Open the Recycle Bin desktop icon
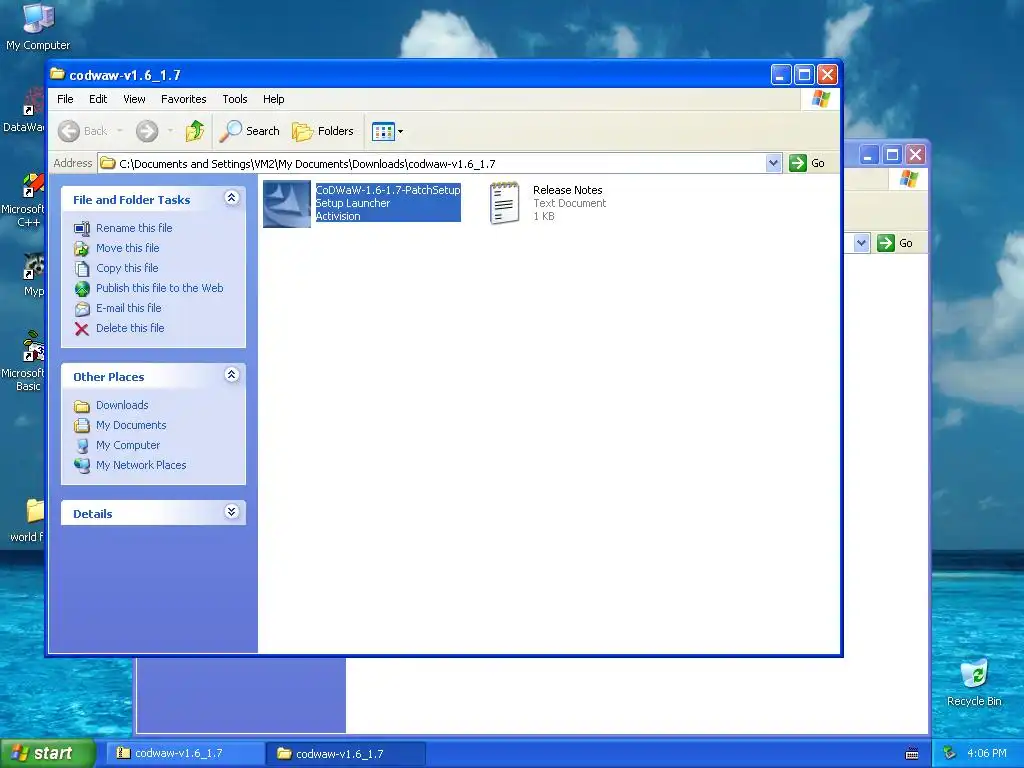Viewport: 1024px width, 768px height. [974, 683]
